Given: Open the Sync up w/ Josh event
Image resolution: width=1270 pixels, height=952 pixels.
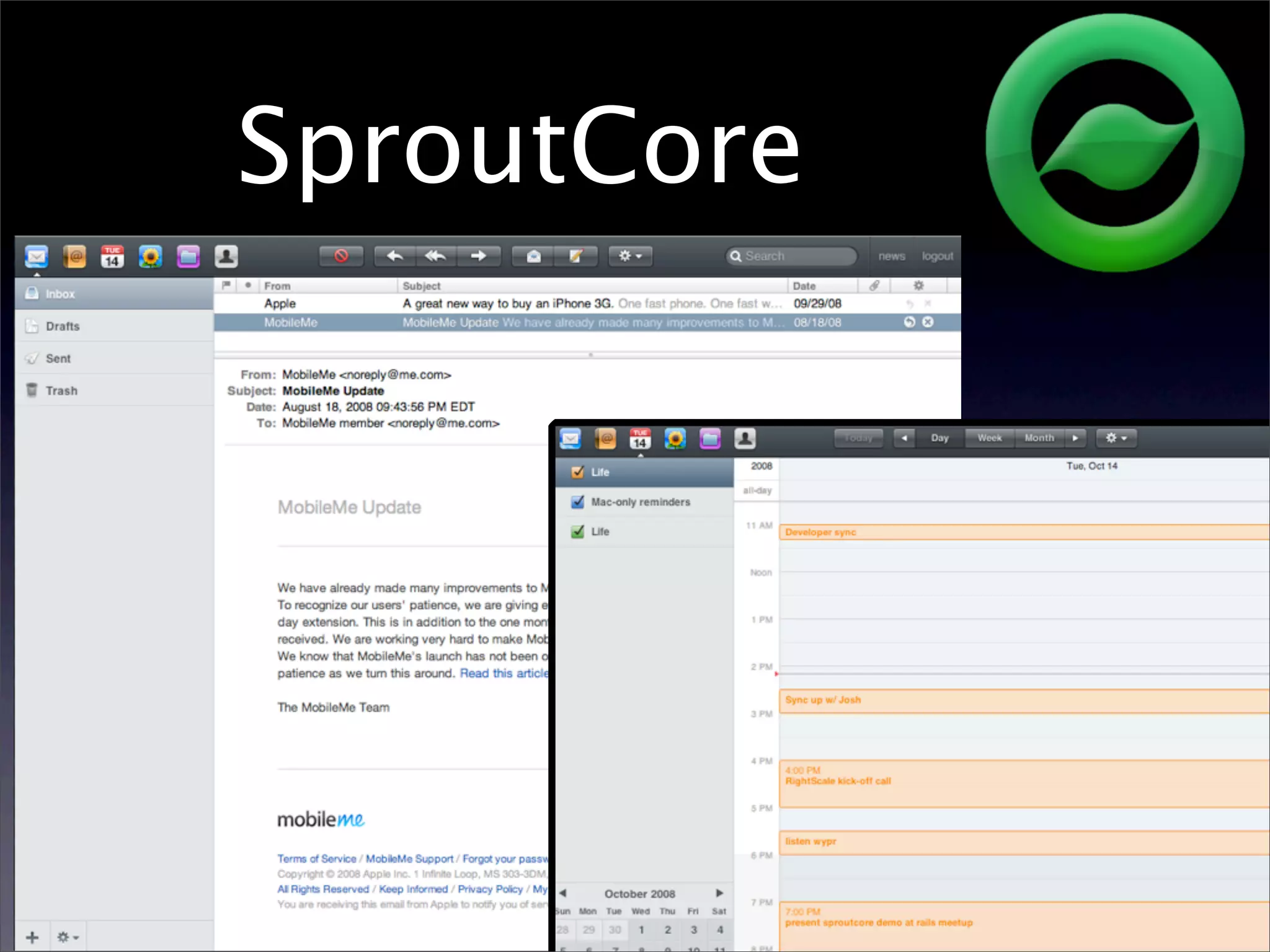Looking at the screenshot, I should (1024, 702).
